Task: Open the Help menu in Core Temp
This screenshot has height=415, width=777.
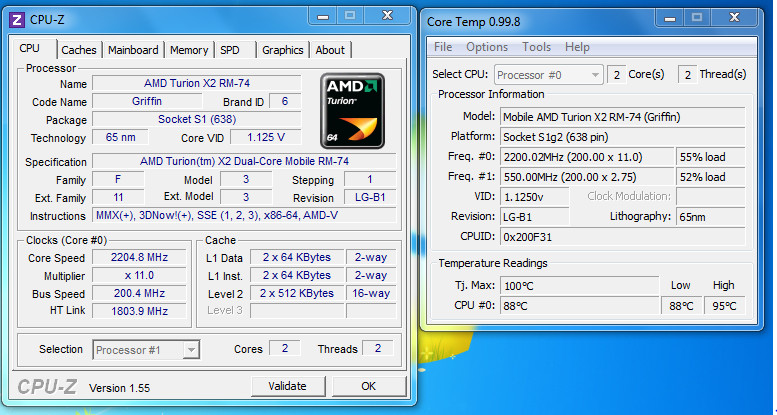Action: [577, 47]
